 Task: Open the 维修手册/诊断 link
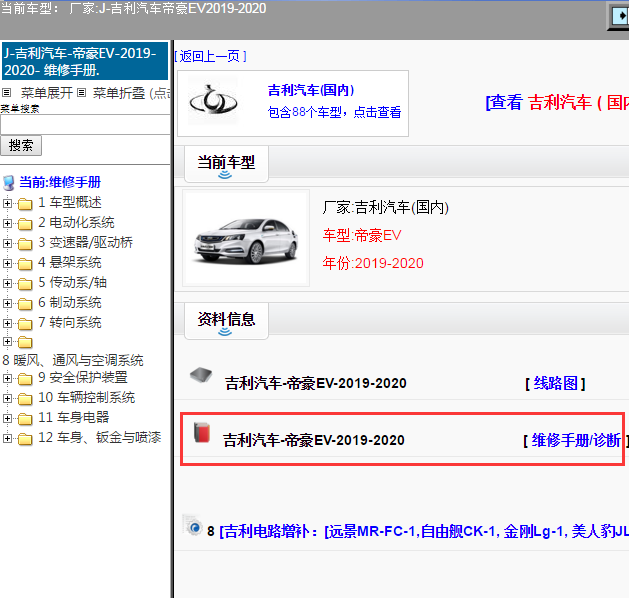pos(576,440)
